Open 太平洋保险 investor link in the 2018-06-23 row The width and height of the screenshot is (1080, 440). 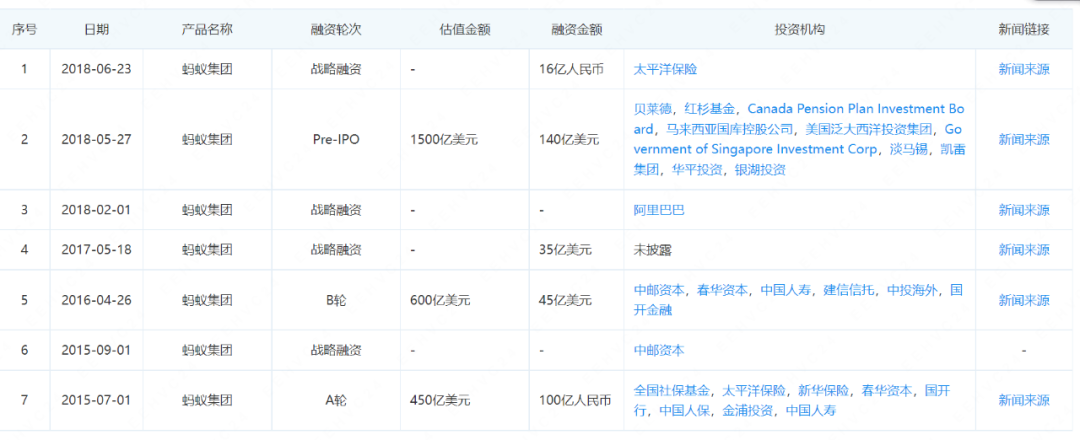[665, 69]
